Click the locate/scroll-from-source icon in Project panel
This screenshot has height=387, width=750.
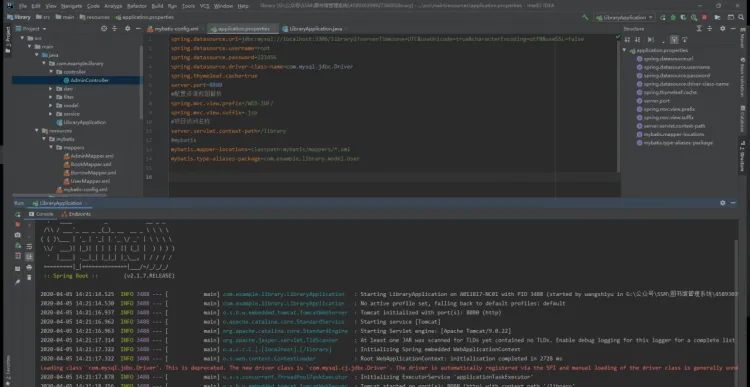point(104,29)
